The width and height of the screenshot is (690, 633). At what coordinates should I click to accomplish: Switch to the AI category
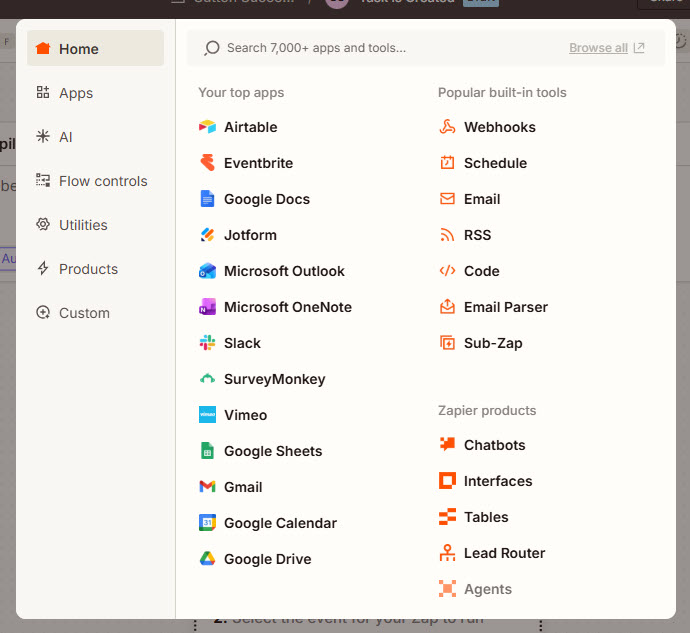(95, 137)
